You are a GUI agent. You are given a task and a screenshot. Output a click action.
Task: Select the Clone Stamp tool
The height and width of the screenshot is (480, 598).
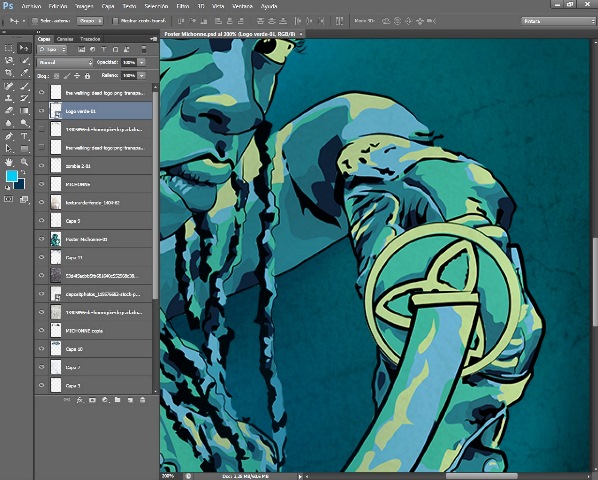(8, 98)
